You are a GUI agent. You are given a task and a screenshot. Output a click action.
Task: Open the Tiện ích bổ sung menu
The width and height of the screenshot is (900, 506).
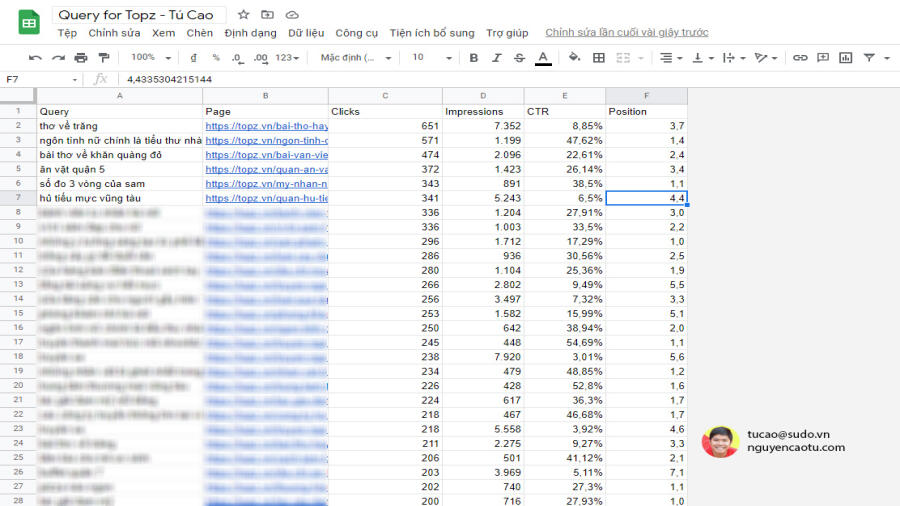coord(432,33)
